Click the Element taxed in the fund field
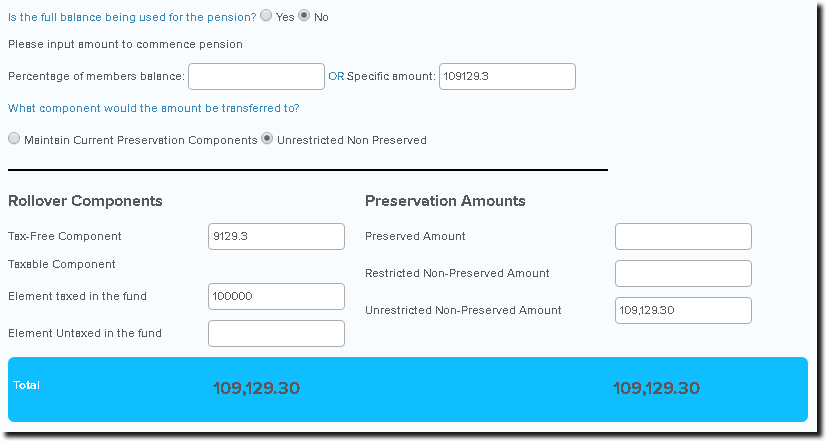The height and width of the screenshot is (441, 827). click(276, 296)
